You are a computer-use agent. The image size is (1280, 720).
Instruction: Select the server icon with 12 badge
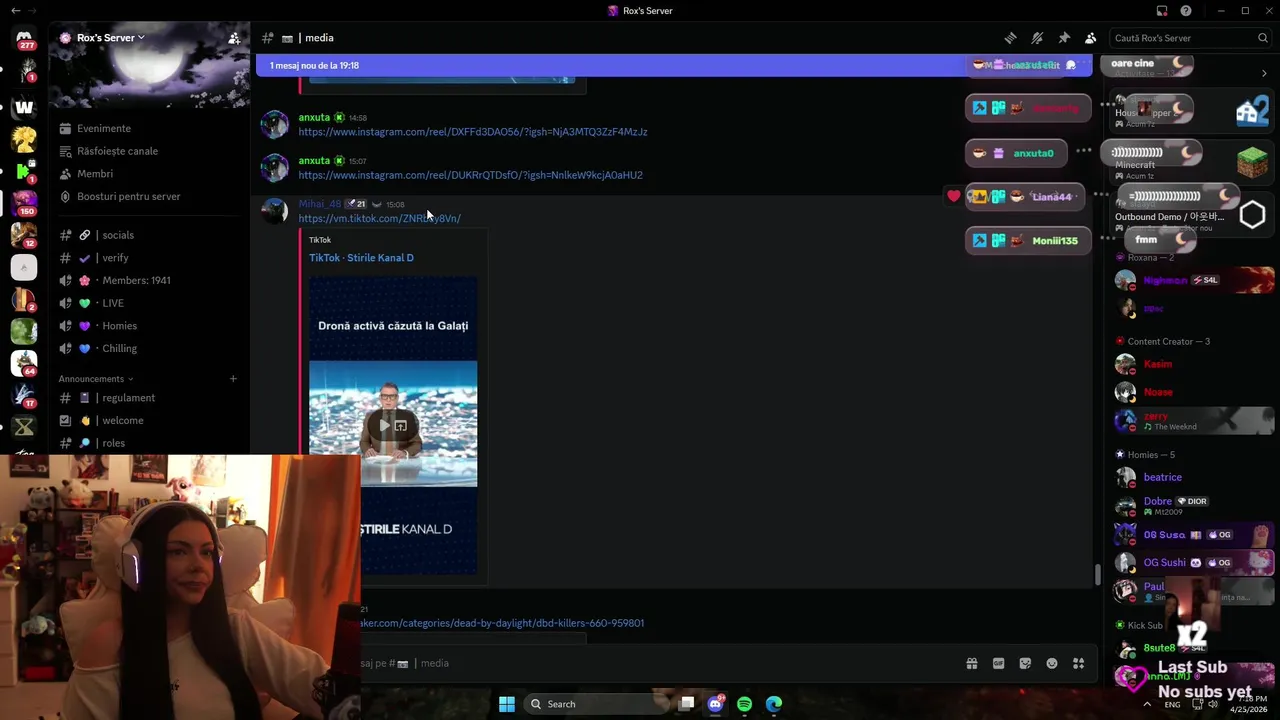[x=24, y=235]
